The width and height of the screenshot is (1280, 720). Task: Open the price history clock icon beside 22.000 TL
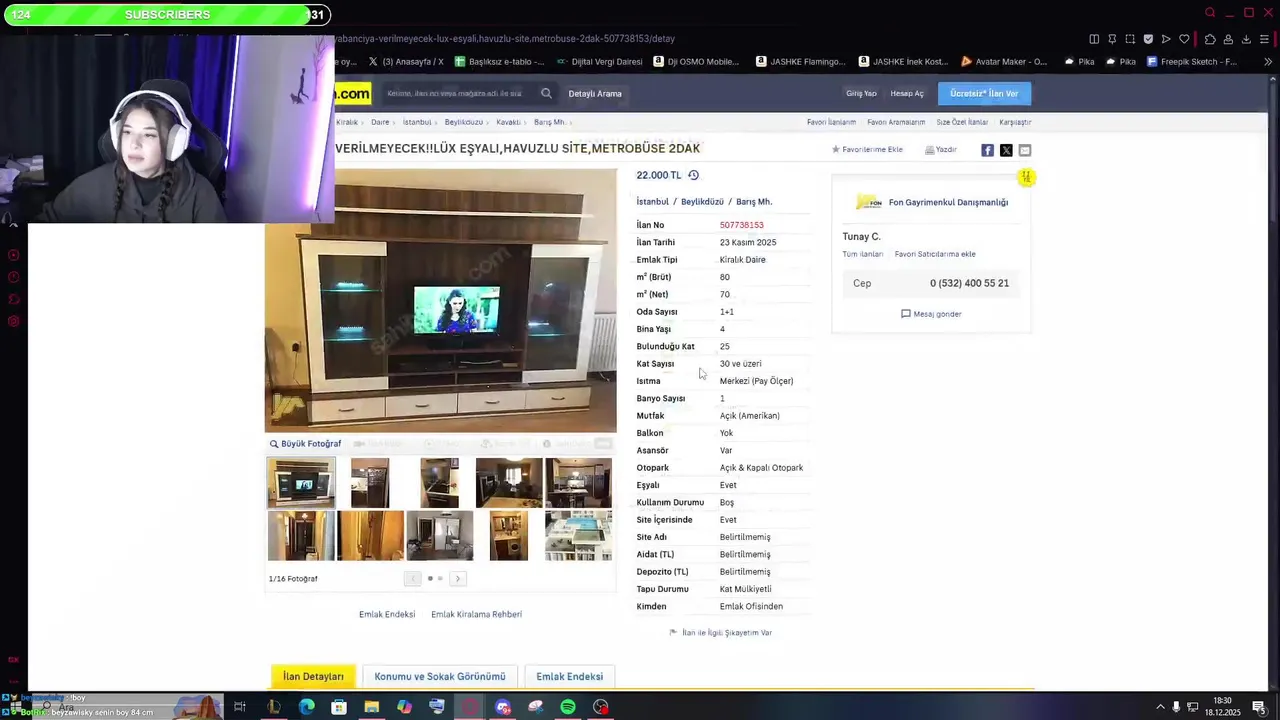click(693, 175)
